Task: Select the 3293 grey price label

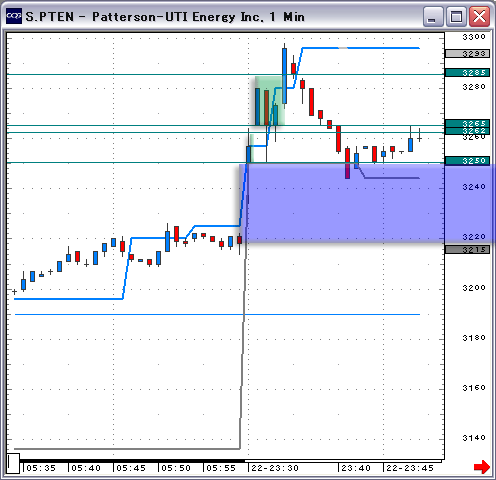Action: (467, 54)
